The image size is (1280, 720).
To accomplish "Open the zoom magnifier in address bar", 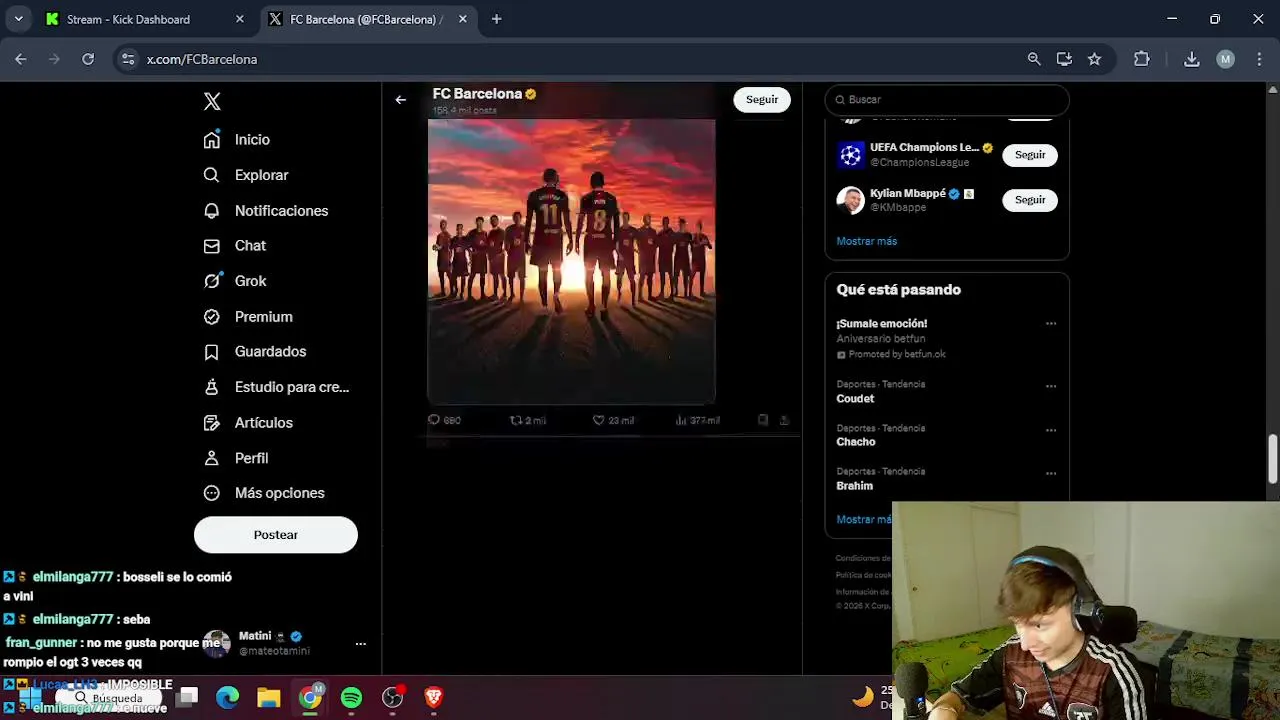I will pos(1034,59).
